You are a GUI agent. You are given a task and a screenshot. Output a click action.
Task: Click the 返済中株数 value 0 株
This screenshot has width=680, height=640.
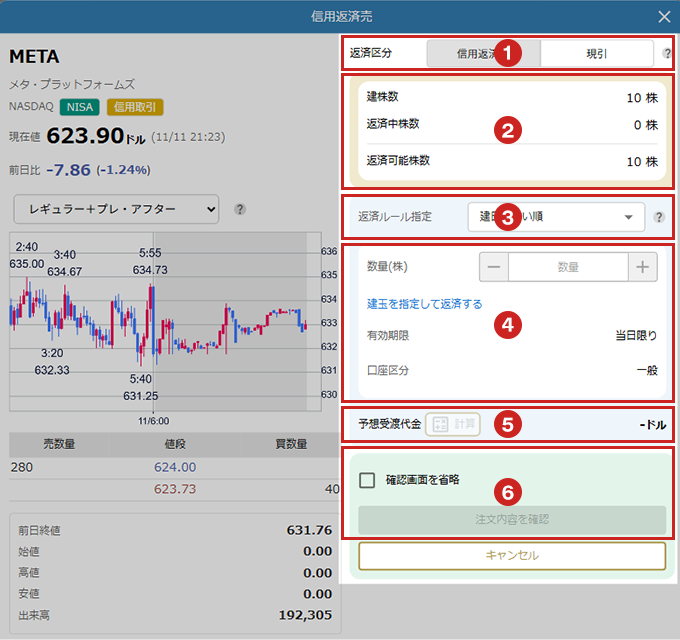646,125
